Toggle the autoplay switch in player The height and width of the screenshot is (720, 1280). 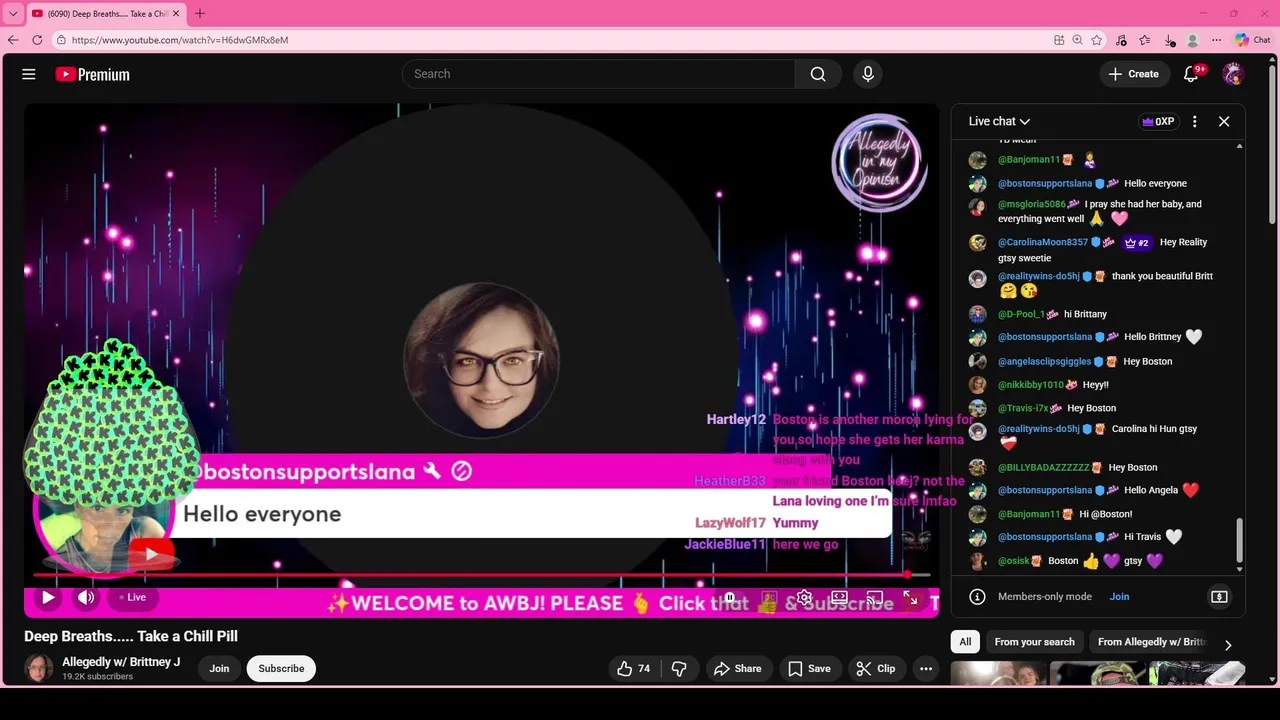click(x=731, y=598)
